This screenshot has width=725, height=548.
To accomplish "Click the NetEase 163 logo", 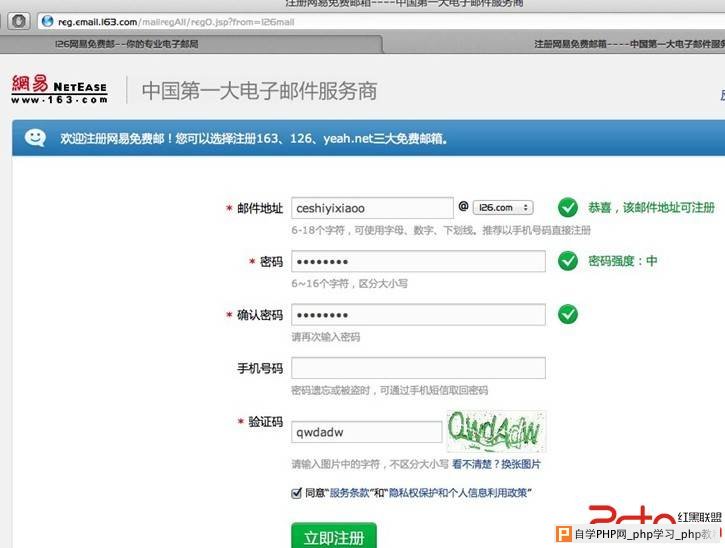I will pos(59,89).
